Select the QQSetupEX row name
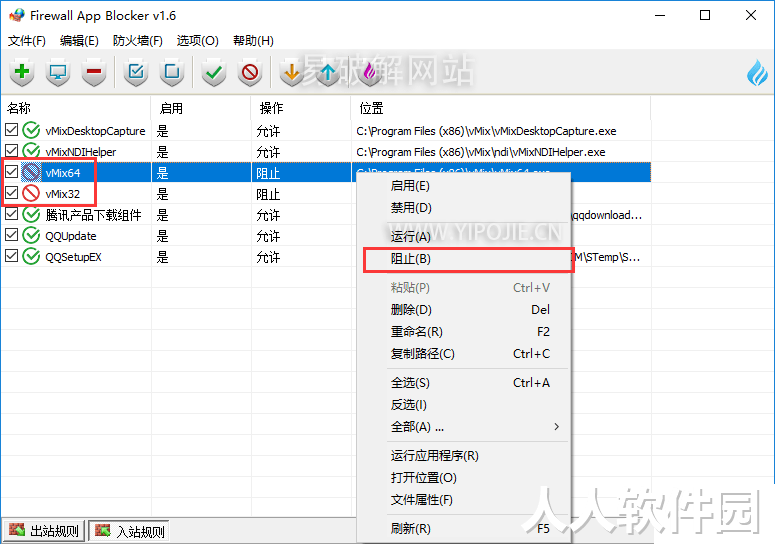775x544 pixels. pos(73,257)
